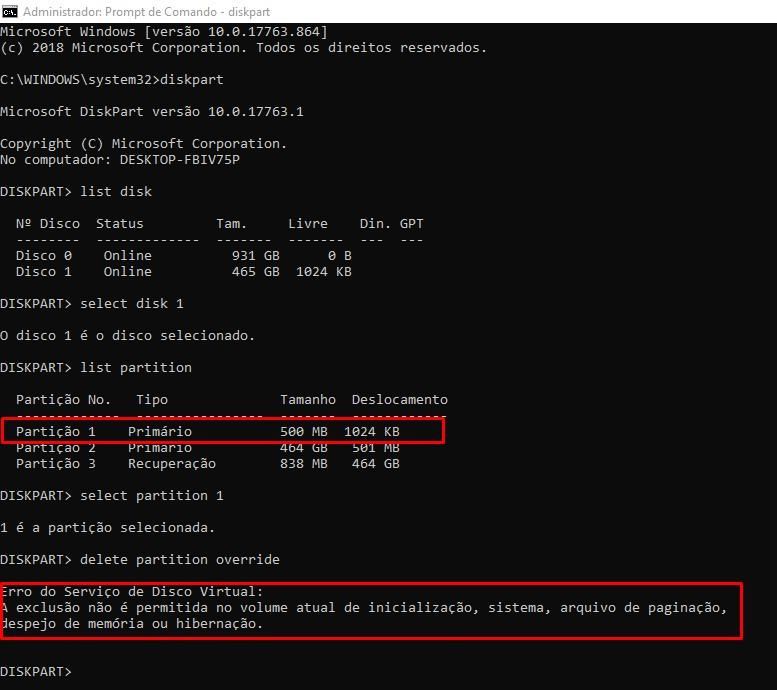Click the "despejo de memória ou hibernação." line
Image resolution: width=777 pixels, height=690 pixels.
coord(132,624)
